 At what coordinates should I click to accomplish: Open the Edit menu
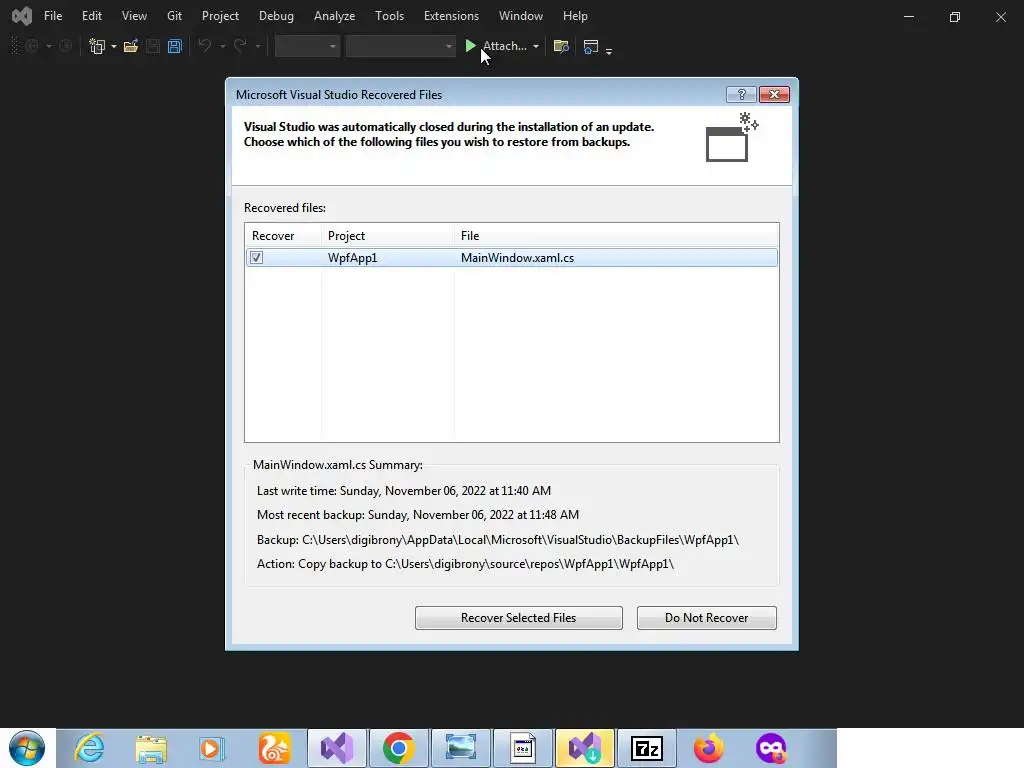(91, 16)
